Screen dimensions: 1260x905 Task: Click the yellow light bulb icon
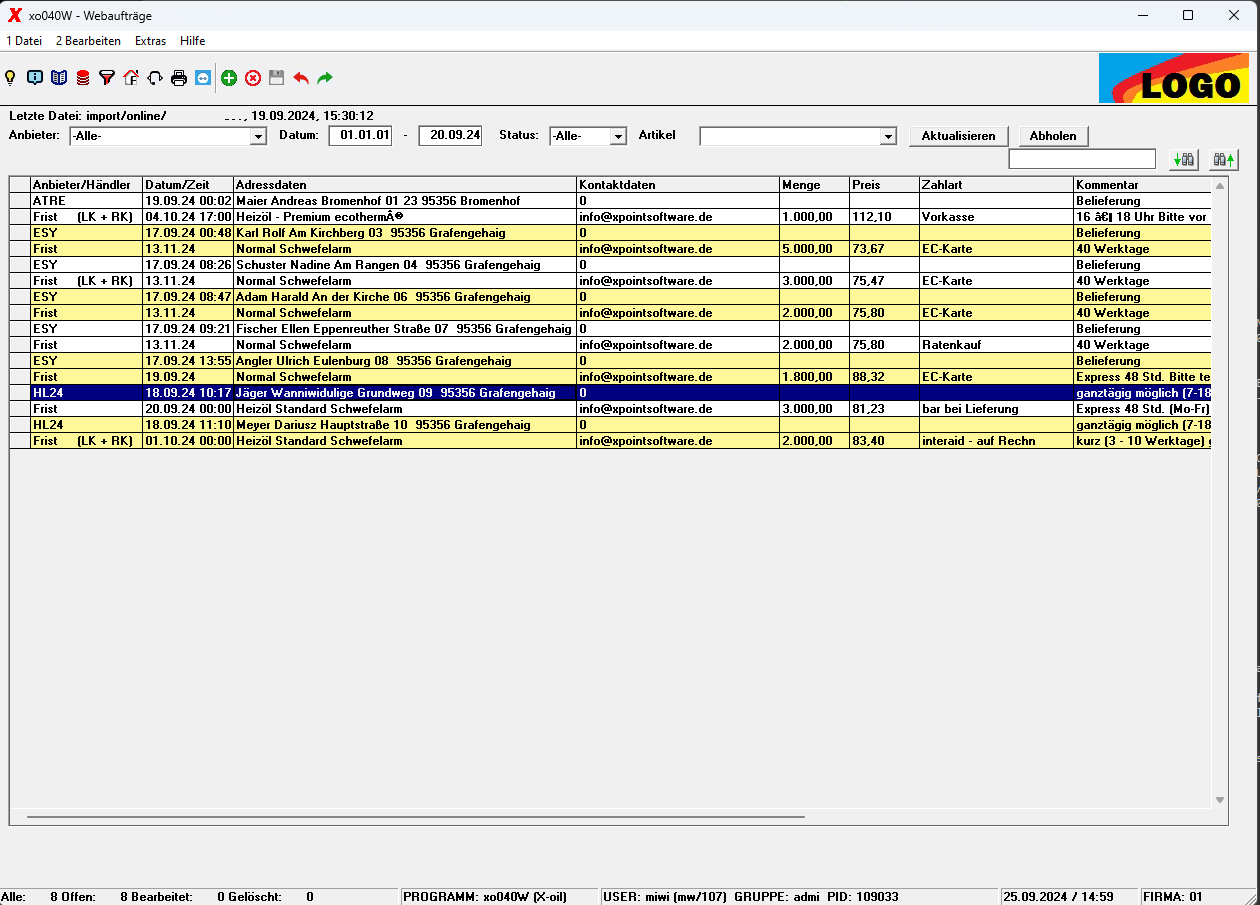click(10, 78)
